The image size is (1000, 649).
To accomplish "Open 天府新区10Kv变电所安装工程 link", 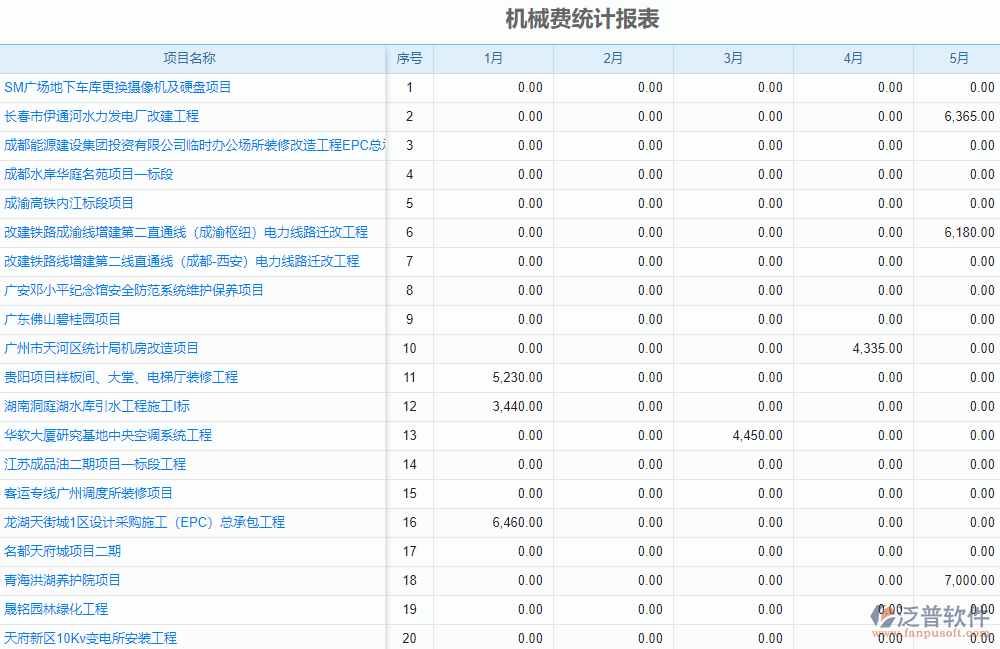I will pyautogui.click(x=90, y=638).
